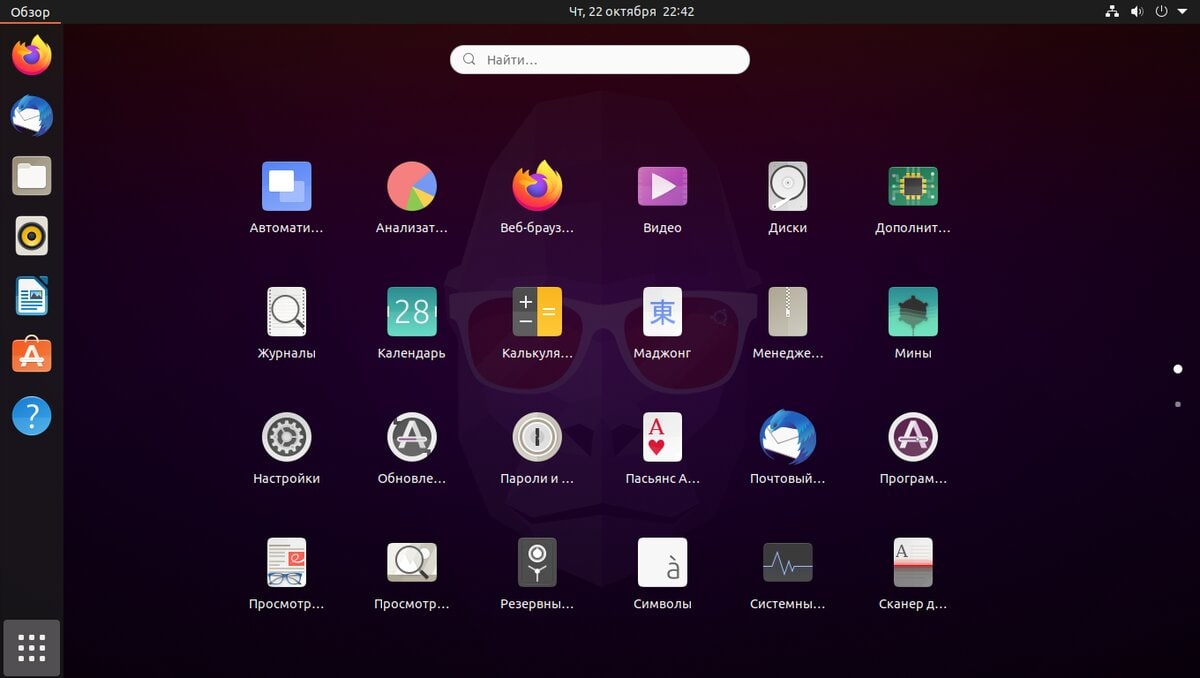Open the Символы characters app
This screenshot has height=678, width=1200.
coord(662,562)
